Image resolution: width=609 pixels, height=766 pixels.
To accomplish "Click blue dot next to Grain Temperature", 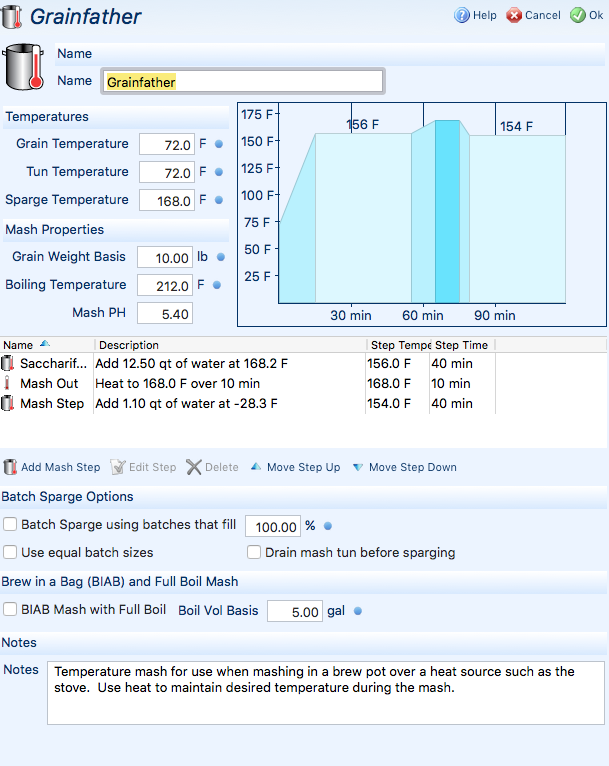I will click(219, 144).
